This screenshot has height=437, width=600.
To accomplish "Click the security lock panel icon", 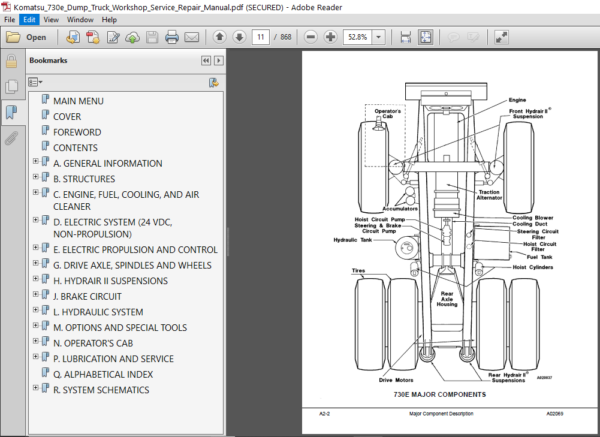I will (11, 61).
